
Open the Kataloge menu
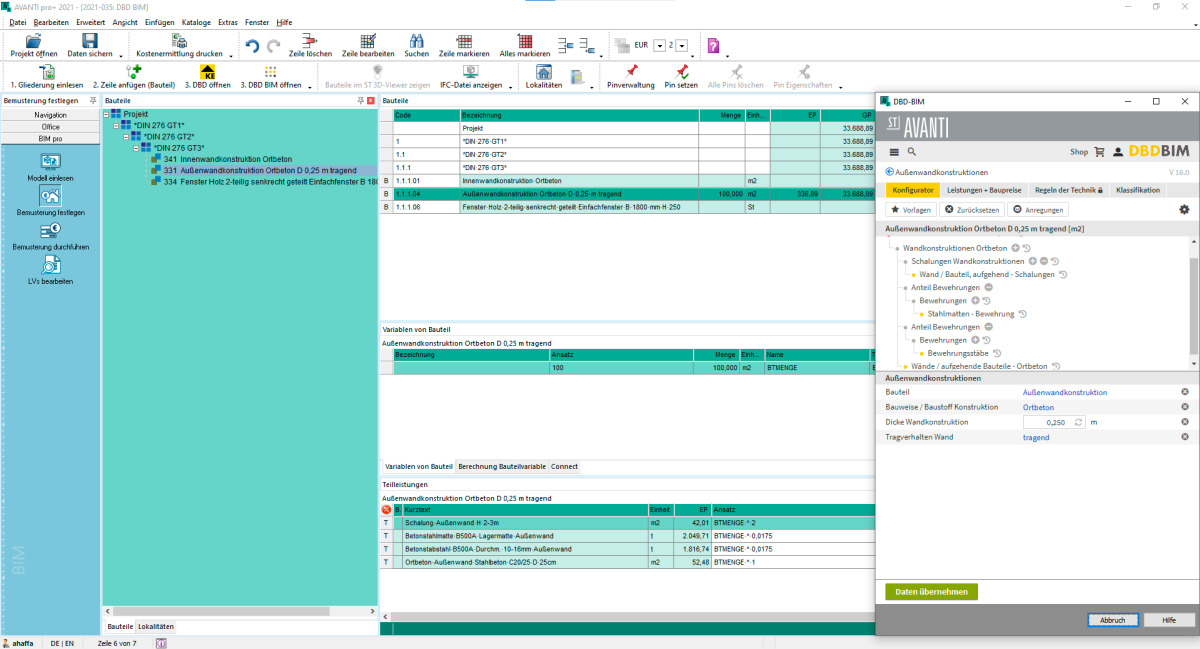coord(196,22)
